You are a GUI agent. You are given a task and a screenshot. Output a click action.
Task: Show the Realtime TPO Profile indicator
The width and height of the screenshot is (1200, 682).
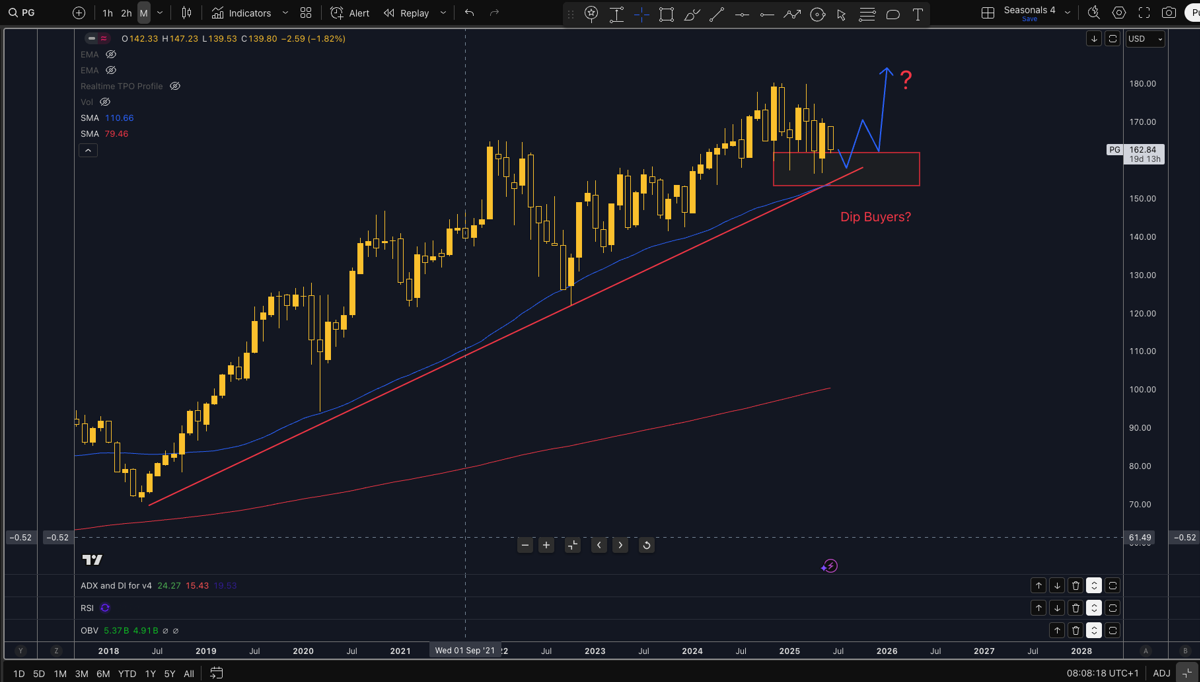click(x=174, y=86)
